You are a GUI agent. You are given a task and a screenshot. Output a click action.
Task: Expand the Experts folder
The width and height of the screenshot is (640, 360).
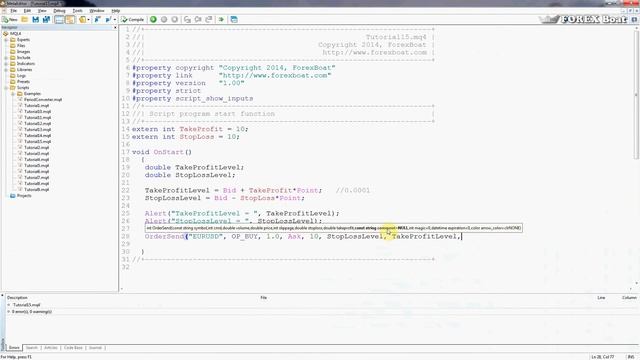[6, 40]
